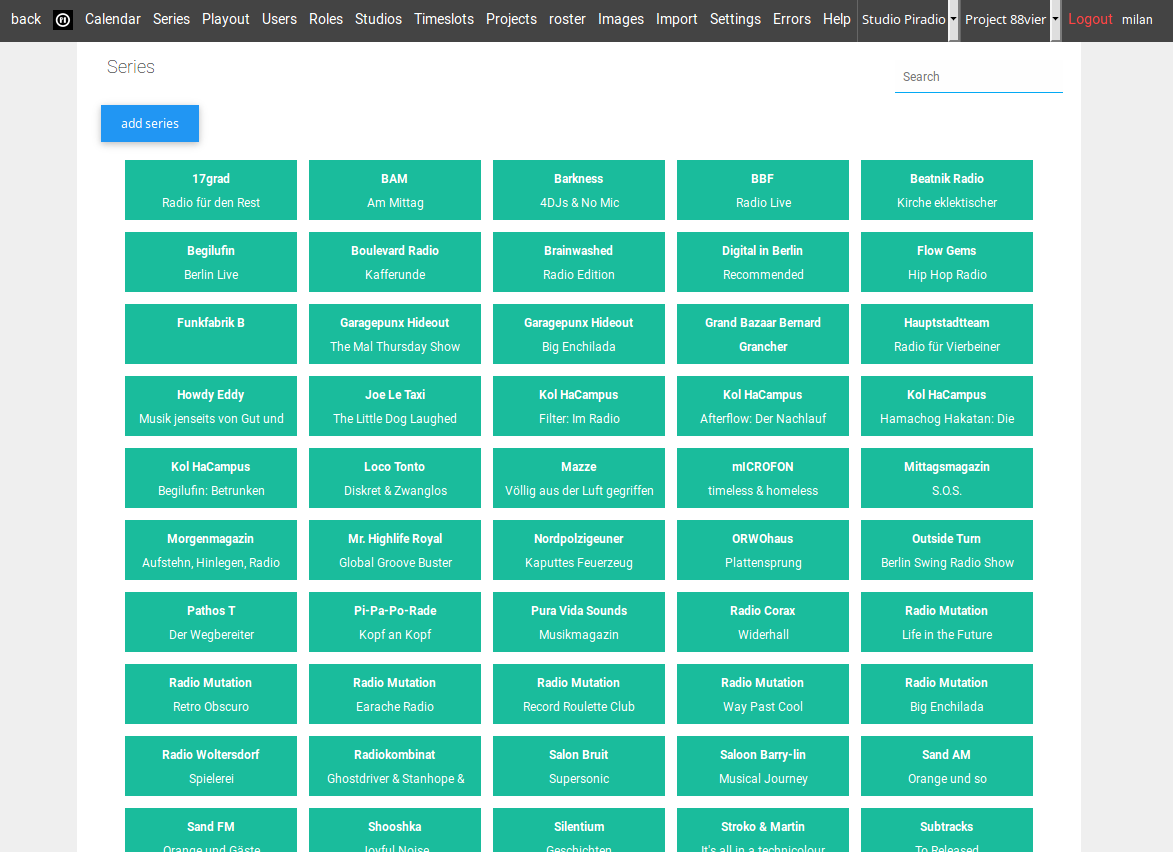Image resolution: width=1173 pixels, height=852 pixels.
Task: Open the 17grad series tile
Action: (x=211, y=190)
